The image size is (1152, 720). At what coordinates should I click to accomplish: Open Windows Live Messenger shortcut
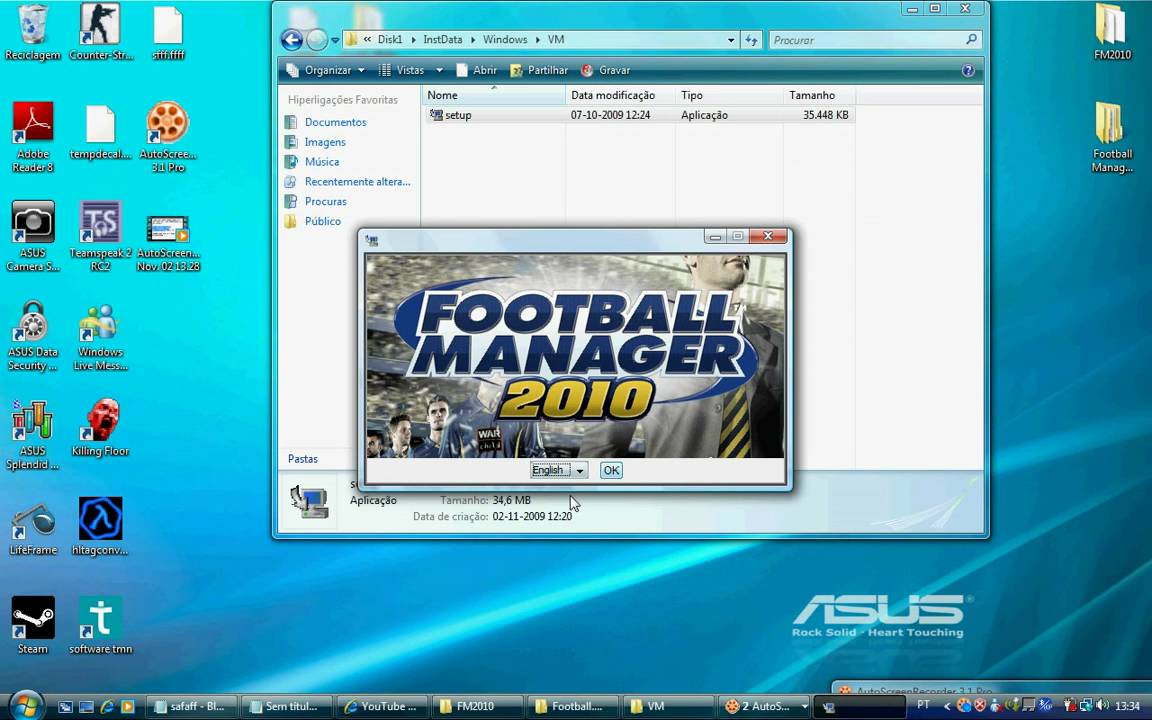pyautogui.click(x=100, y=334)
